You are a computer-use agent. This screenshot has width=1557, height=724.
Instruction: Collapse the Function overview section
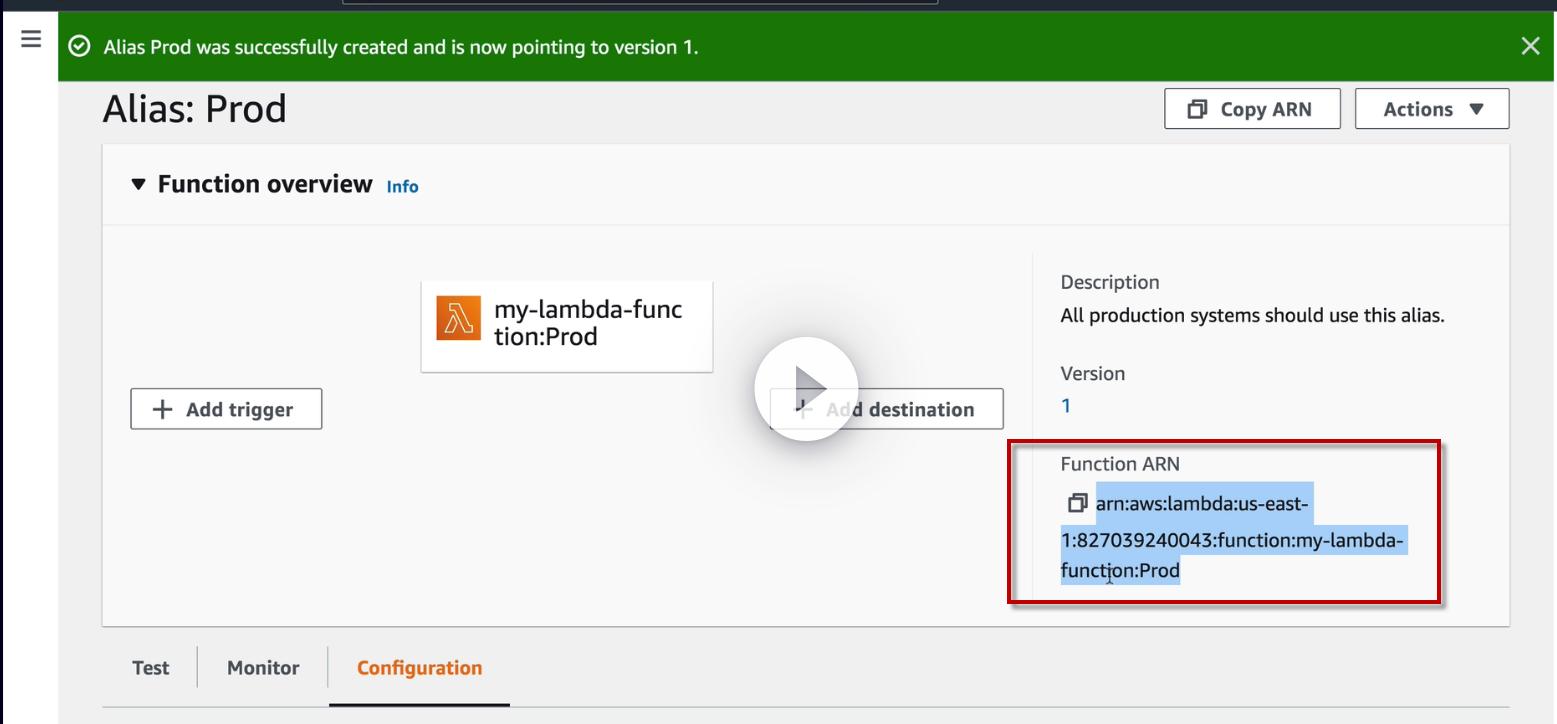139,184
